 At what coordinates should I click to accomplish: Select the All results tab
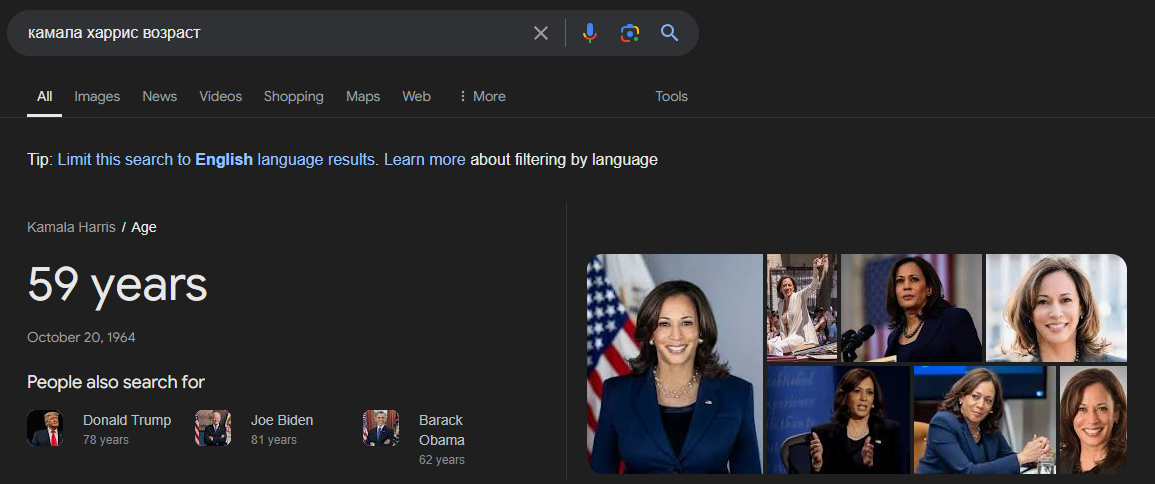point(44,97)
